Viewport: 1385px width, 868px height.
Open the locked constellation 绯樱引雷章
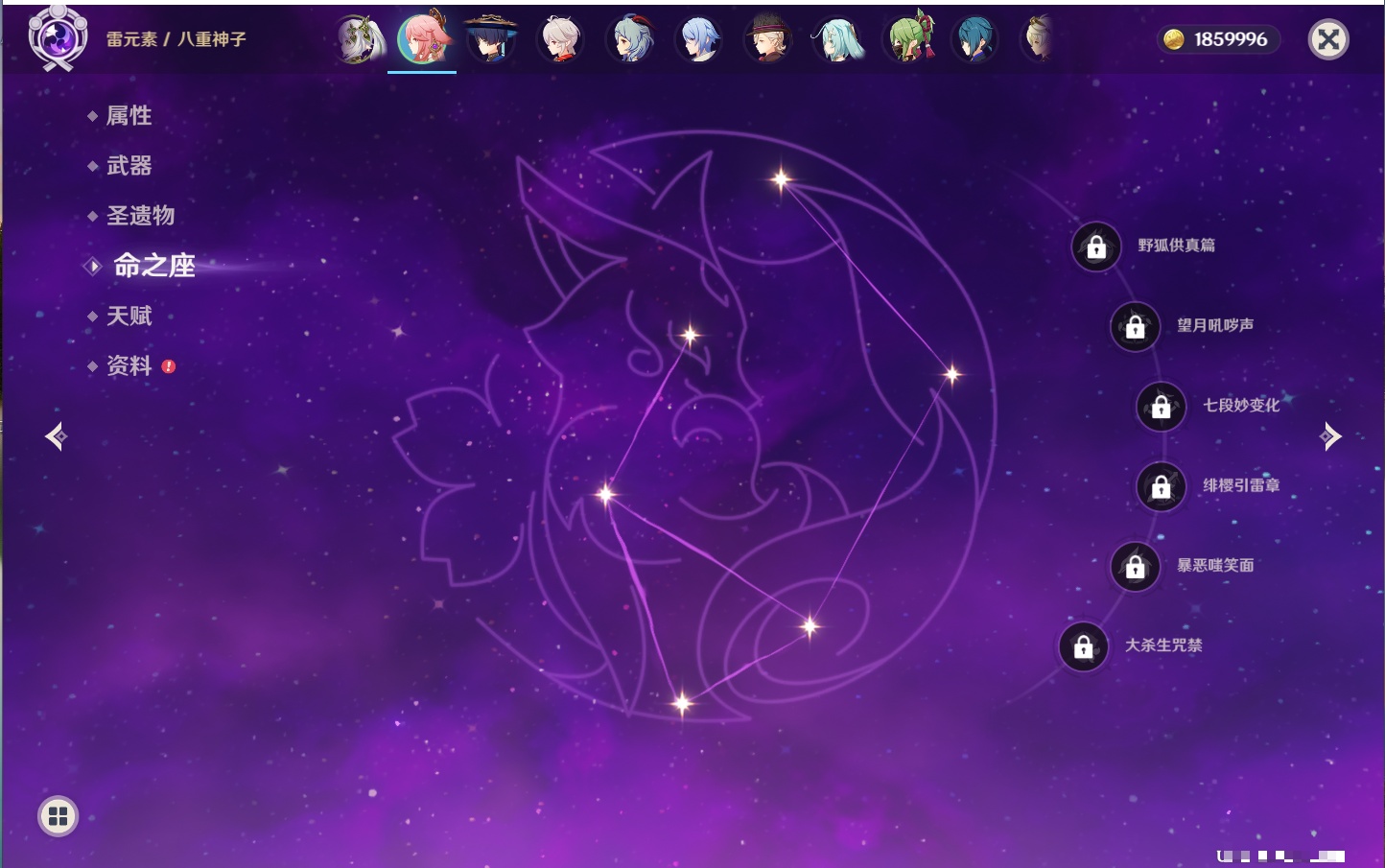(1162, 487)
